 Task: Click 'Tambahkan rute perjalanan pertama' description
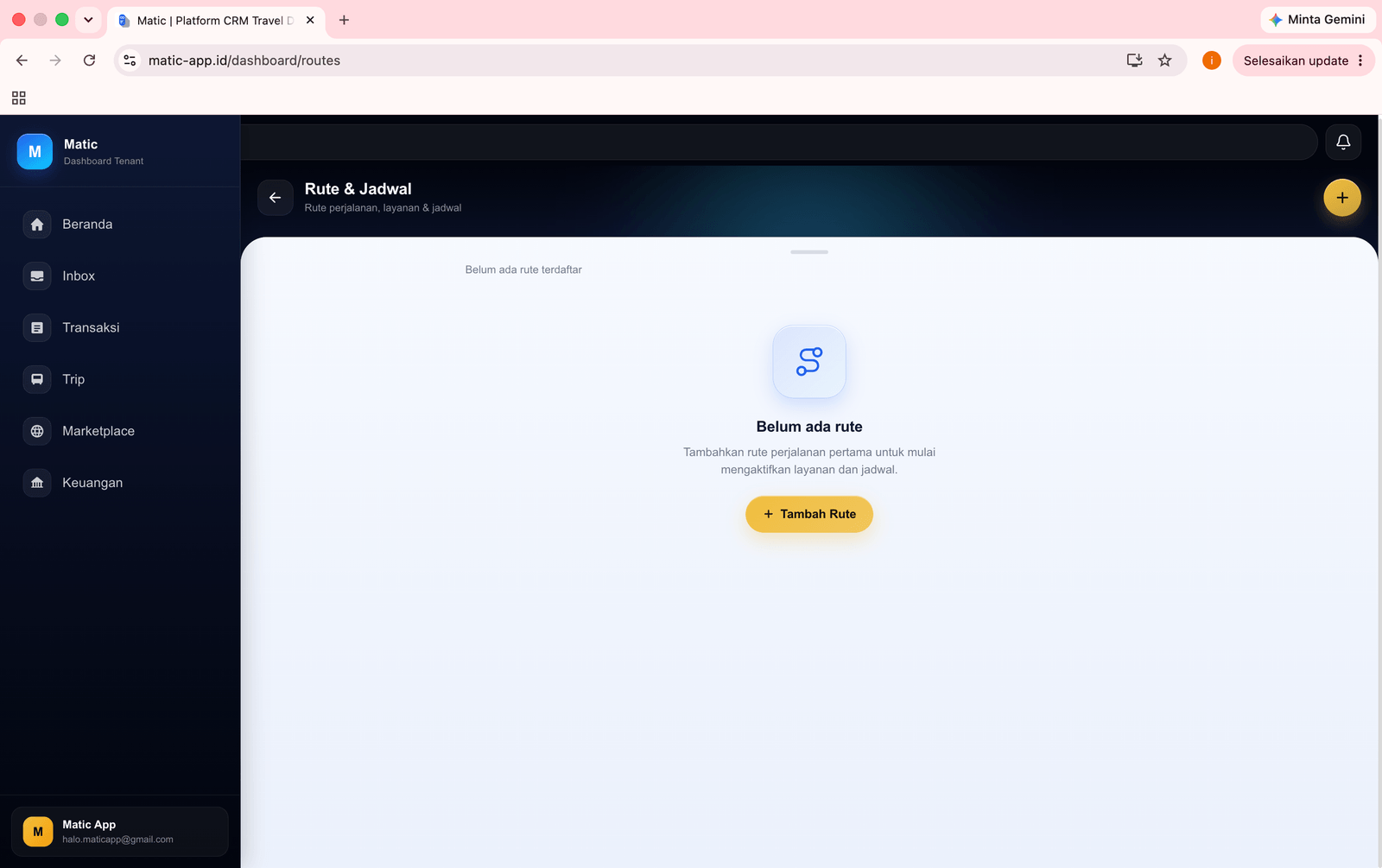[x=809, y=461]
